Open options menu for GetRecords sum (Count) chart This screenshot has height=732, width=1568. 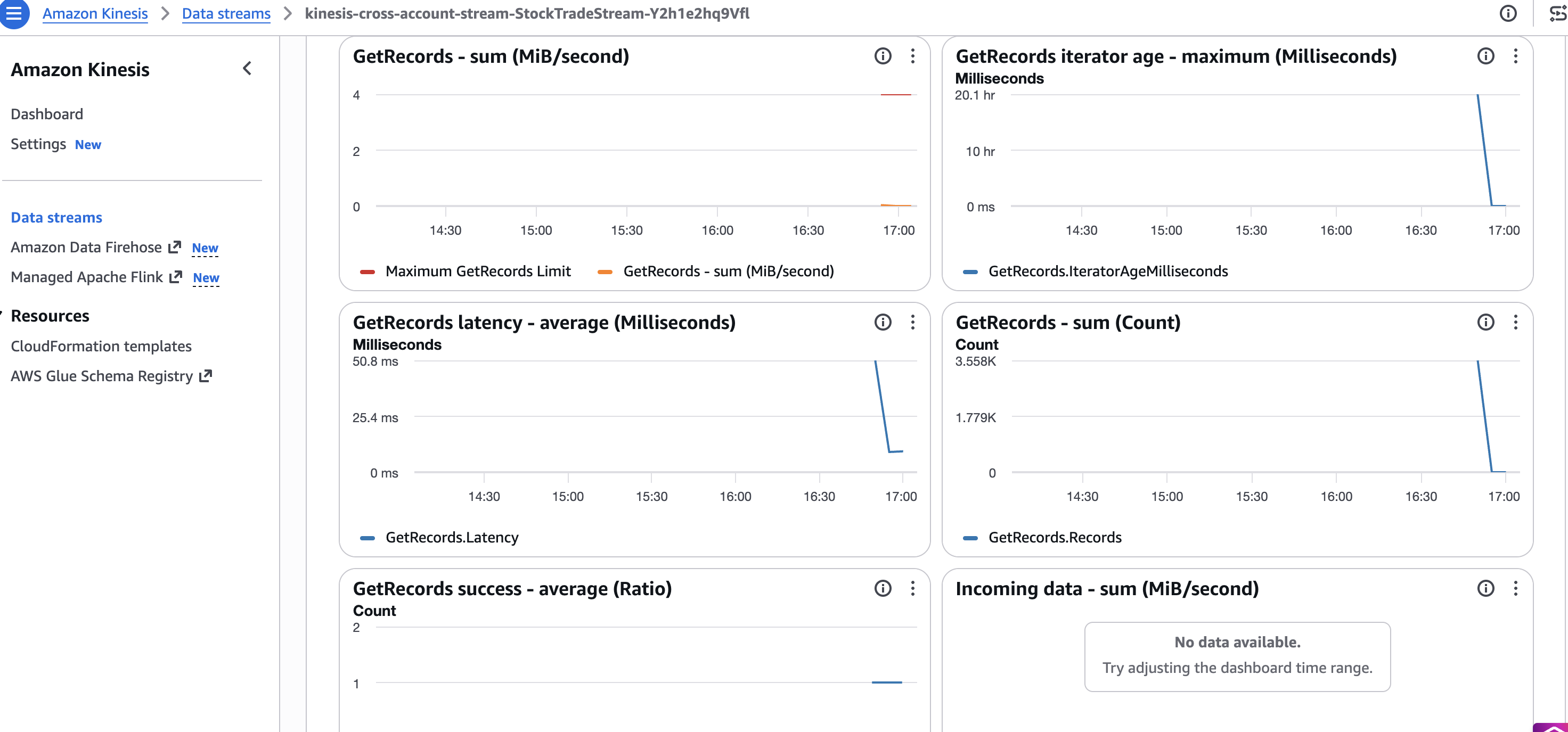coord(1515,322)
